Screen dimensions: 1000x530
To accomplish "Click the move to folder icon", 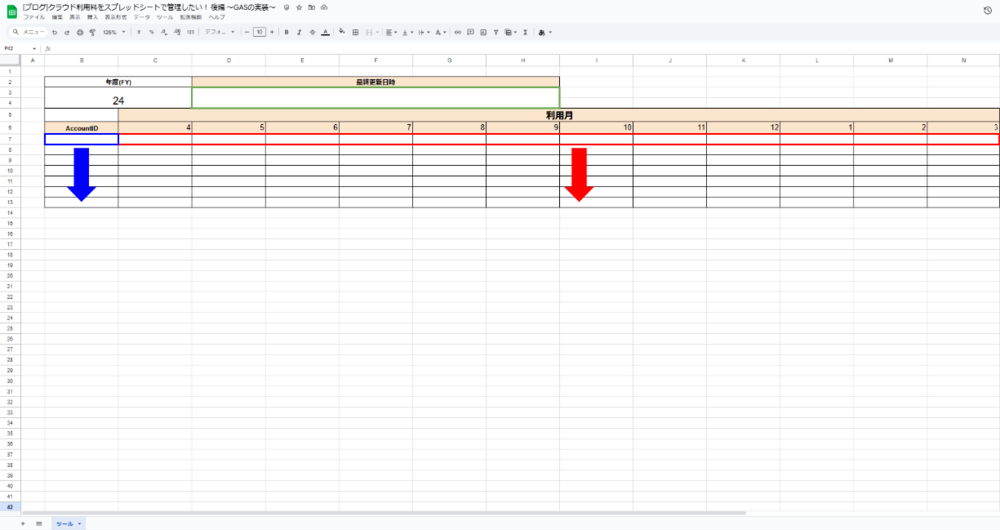I will click(x=311, y=8).
